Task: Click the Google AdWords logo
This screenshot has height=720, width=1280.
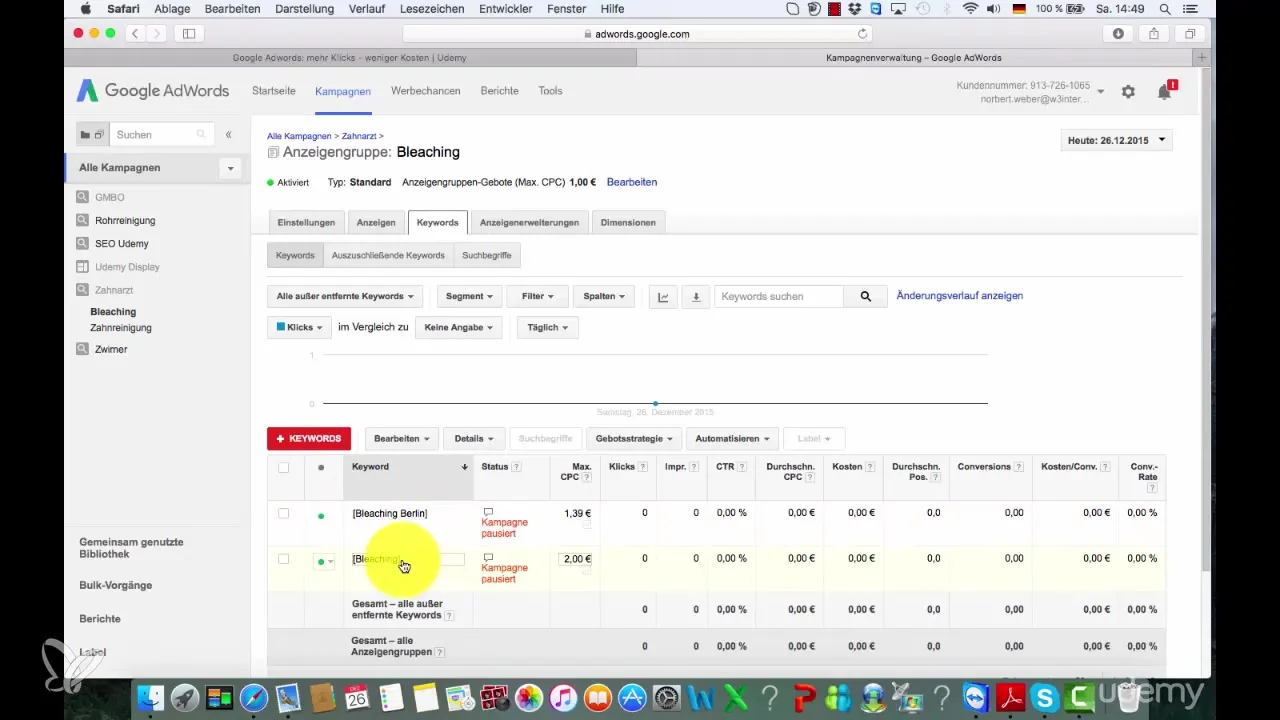Action: pos(151,91)
